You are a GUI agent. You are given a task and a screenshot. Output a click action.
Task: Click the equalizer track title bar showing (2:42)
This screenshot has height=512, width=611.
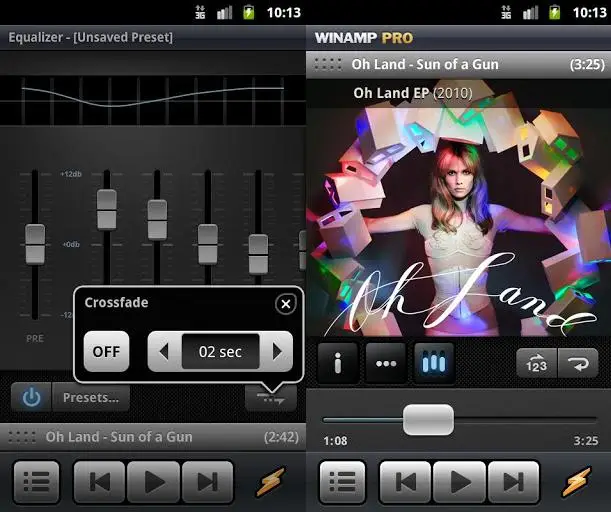pos(153,437)
